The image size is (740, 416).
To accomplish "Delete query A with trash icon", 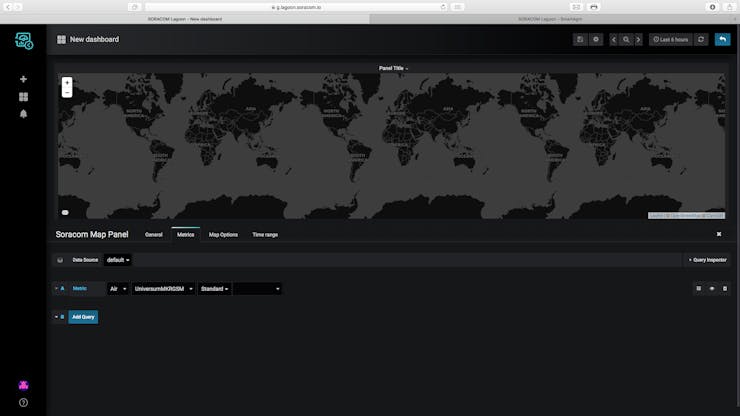I will [725, 289].
